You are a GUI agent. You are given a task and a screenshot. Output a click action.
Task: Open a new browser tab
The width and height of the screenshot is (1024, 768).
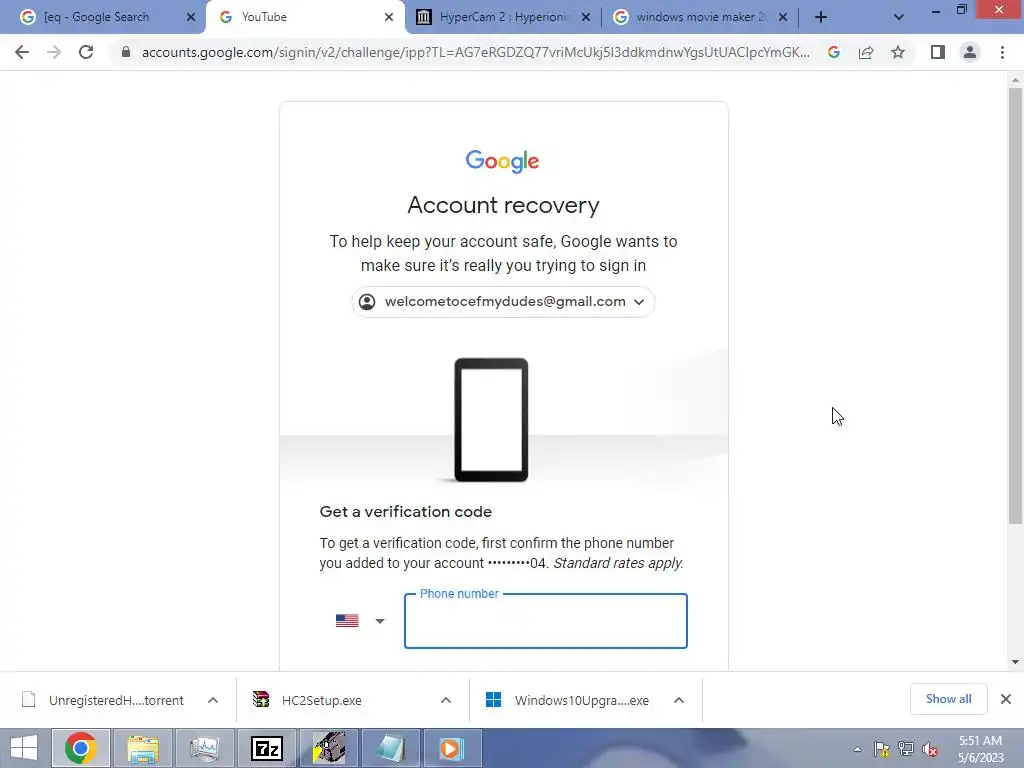(821, 17)
